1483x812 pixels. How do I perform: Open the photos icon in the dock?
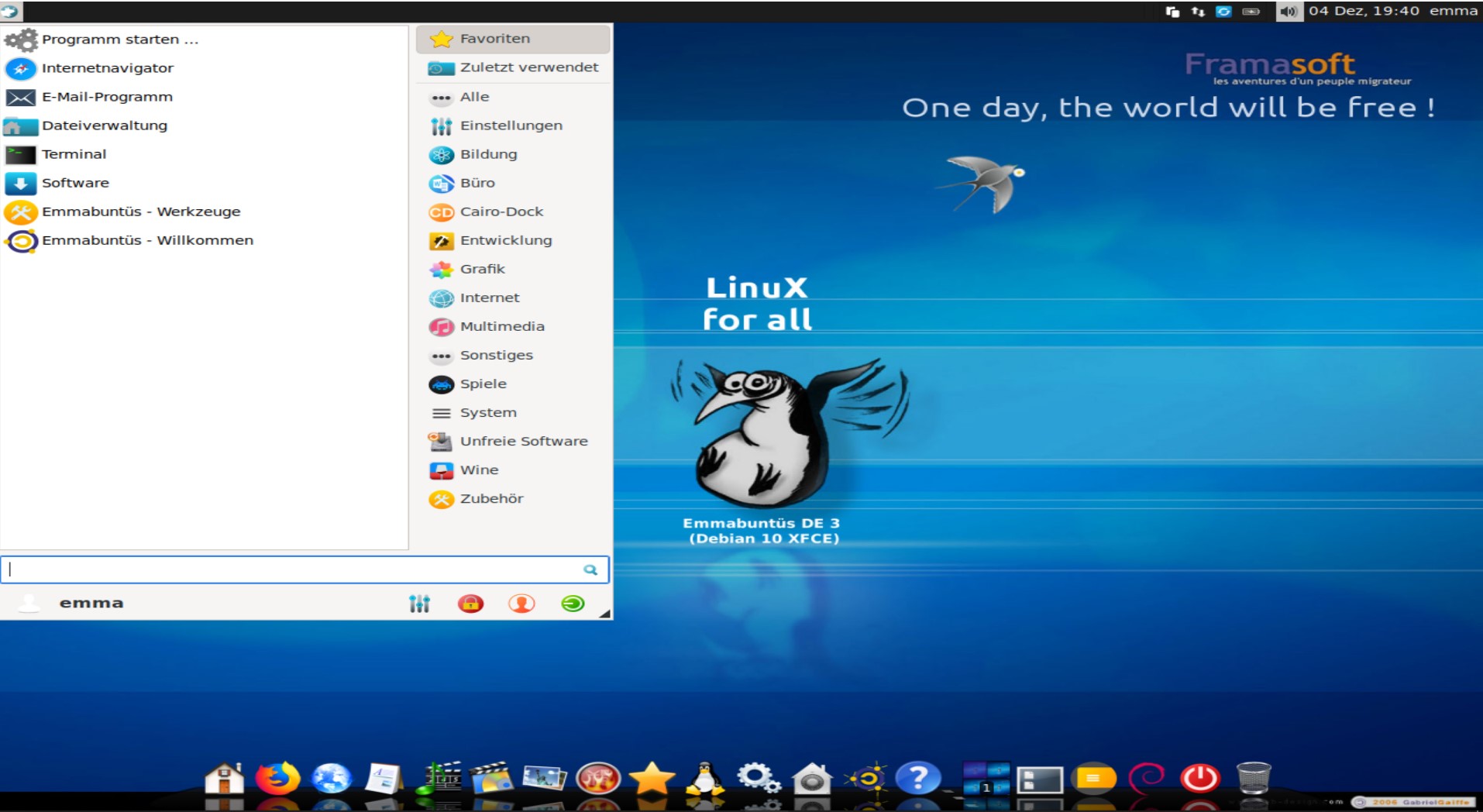tap(545, 779)
